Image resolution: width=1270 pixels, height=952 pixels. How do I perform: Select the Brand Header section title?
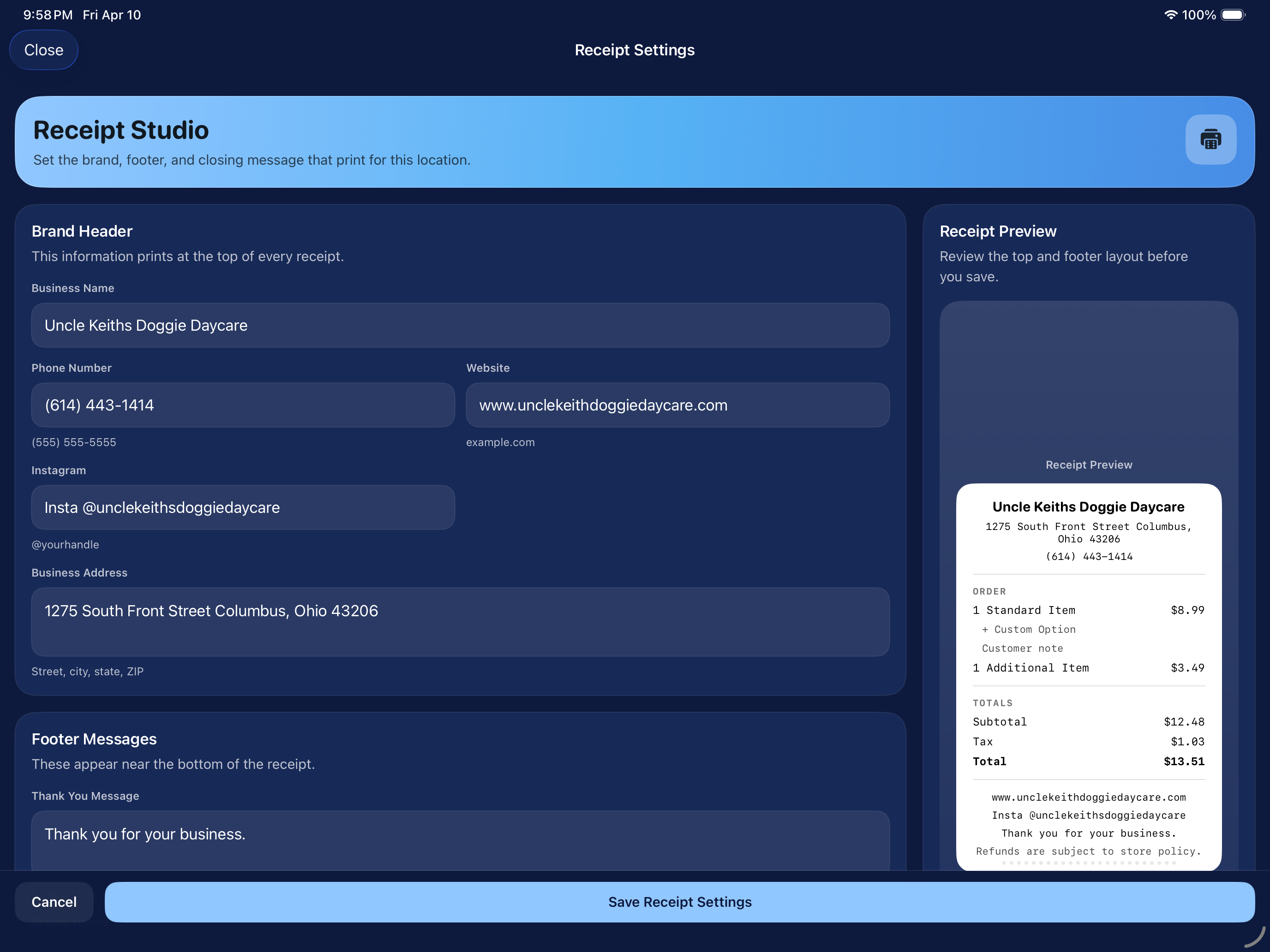[x=82, y=231]
